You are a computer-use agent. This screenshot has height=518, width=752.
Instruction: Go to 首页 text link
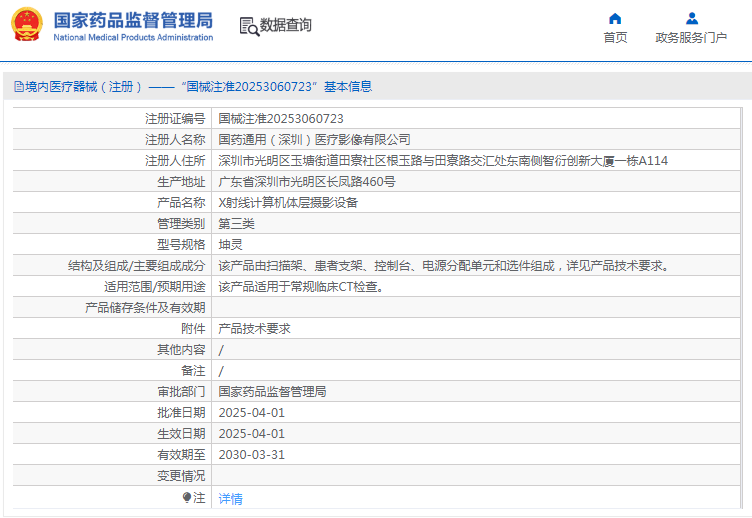point(615,37)
